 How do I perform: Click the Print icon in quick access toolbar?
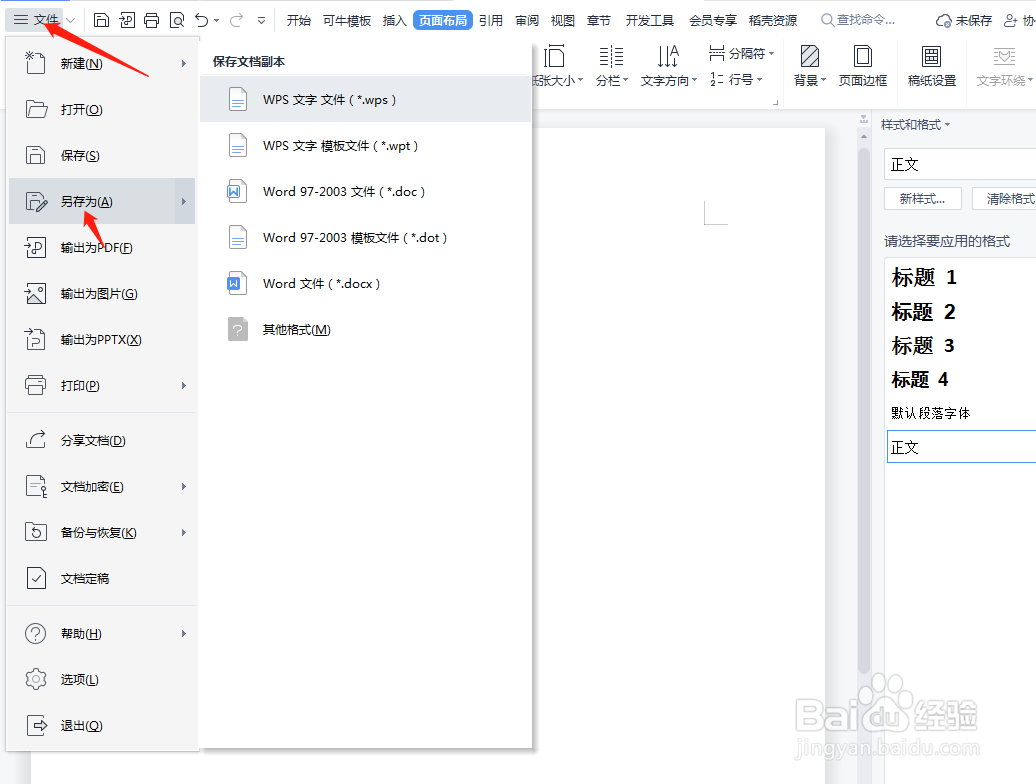151,20
